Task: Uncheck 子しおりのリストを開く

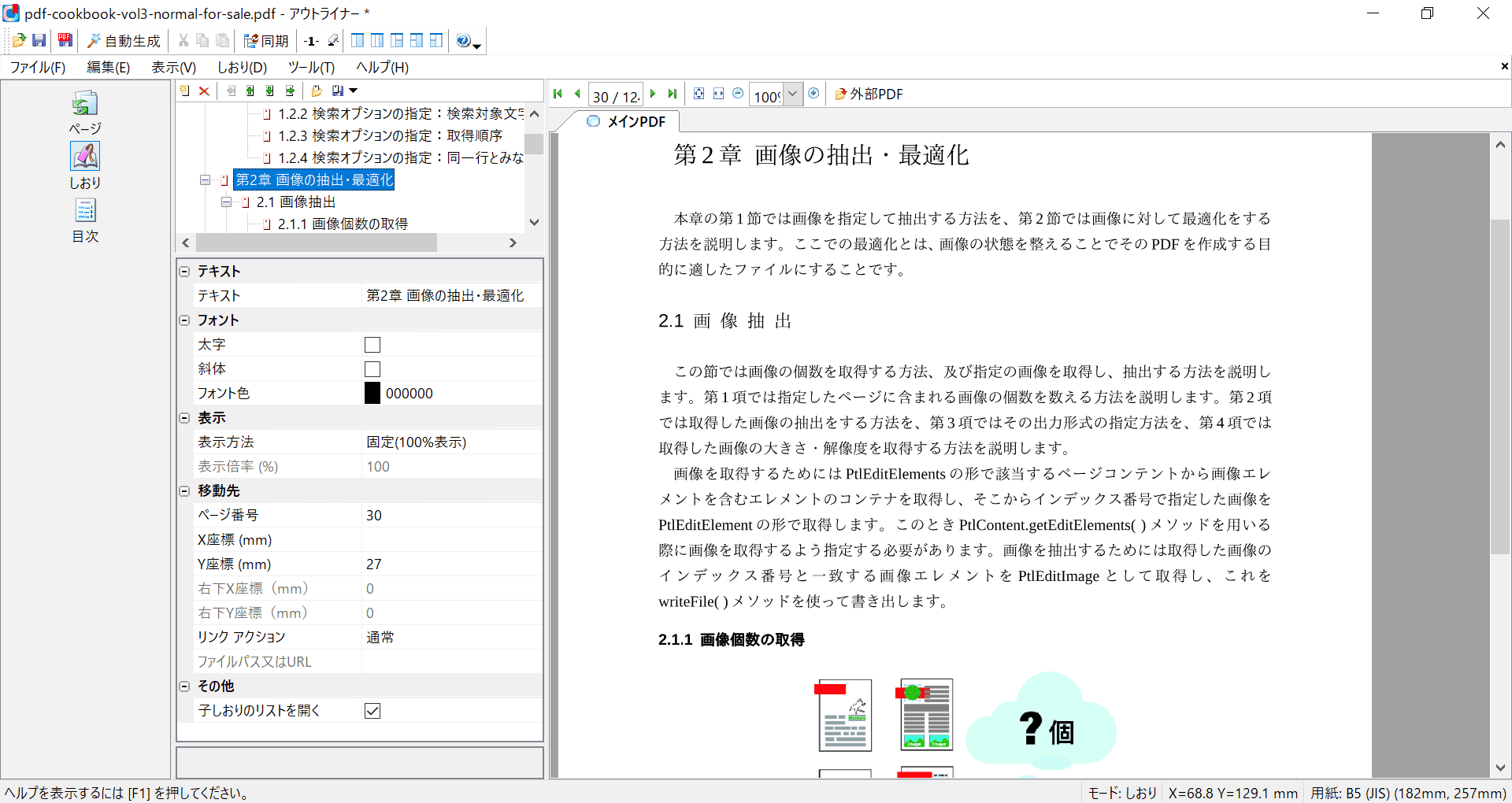Action: point(372,711)
